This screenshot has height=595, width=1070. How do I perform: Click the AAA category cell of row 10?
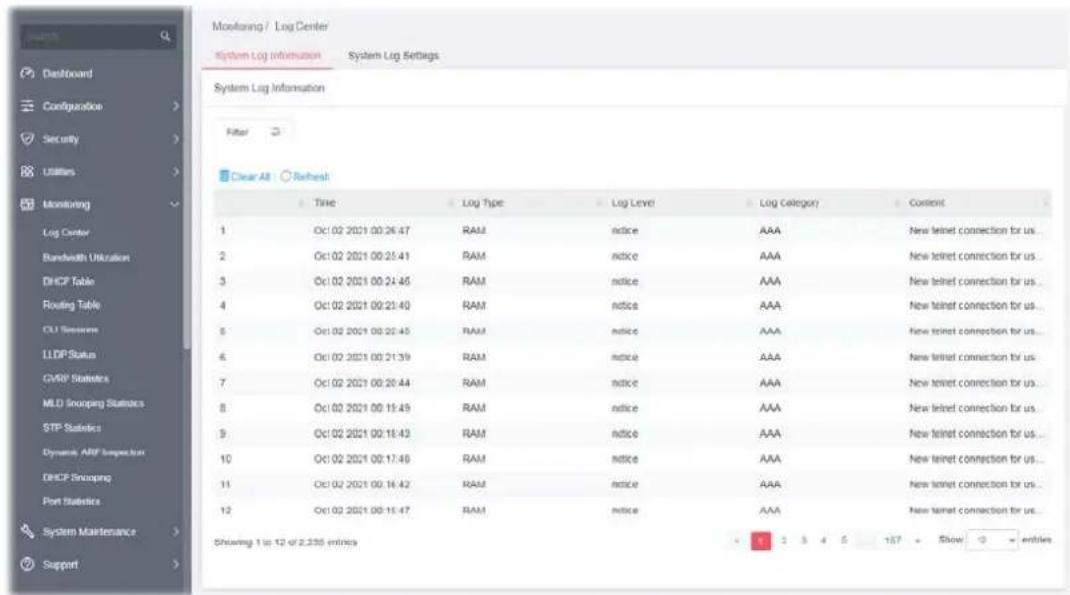pos(770,459)
